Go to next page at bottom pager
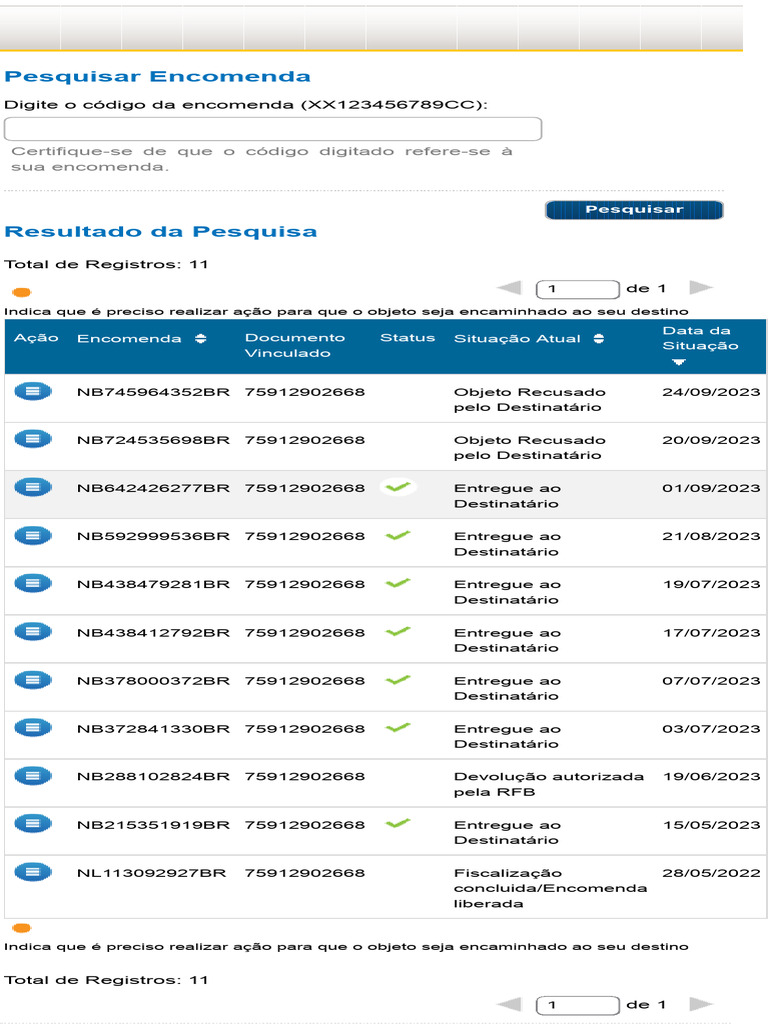The image size is (768, 1024). coord(700,1004)
